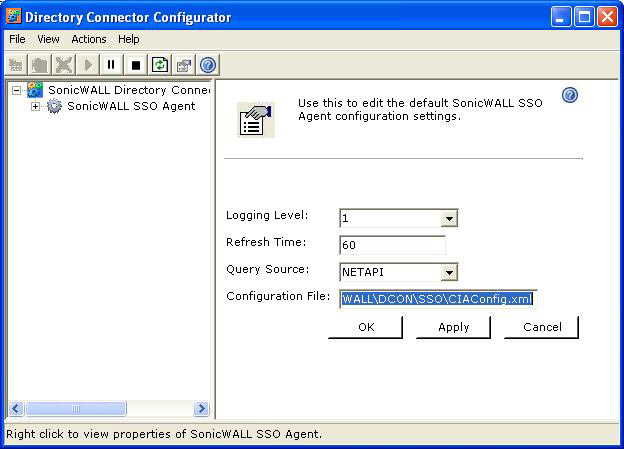Screen dimensions: 624x449
Task: Click the green Refresh toolbar icon
Action: [160, 64]
